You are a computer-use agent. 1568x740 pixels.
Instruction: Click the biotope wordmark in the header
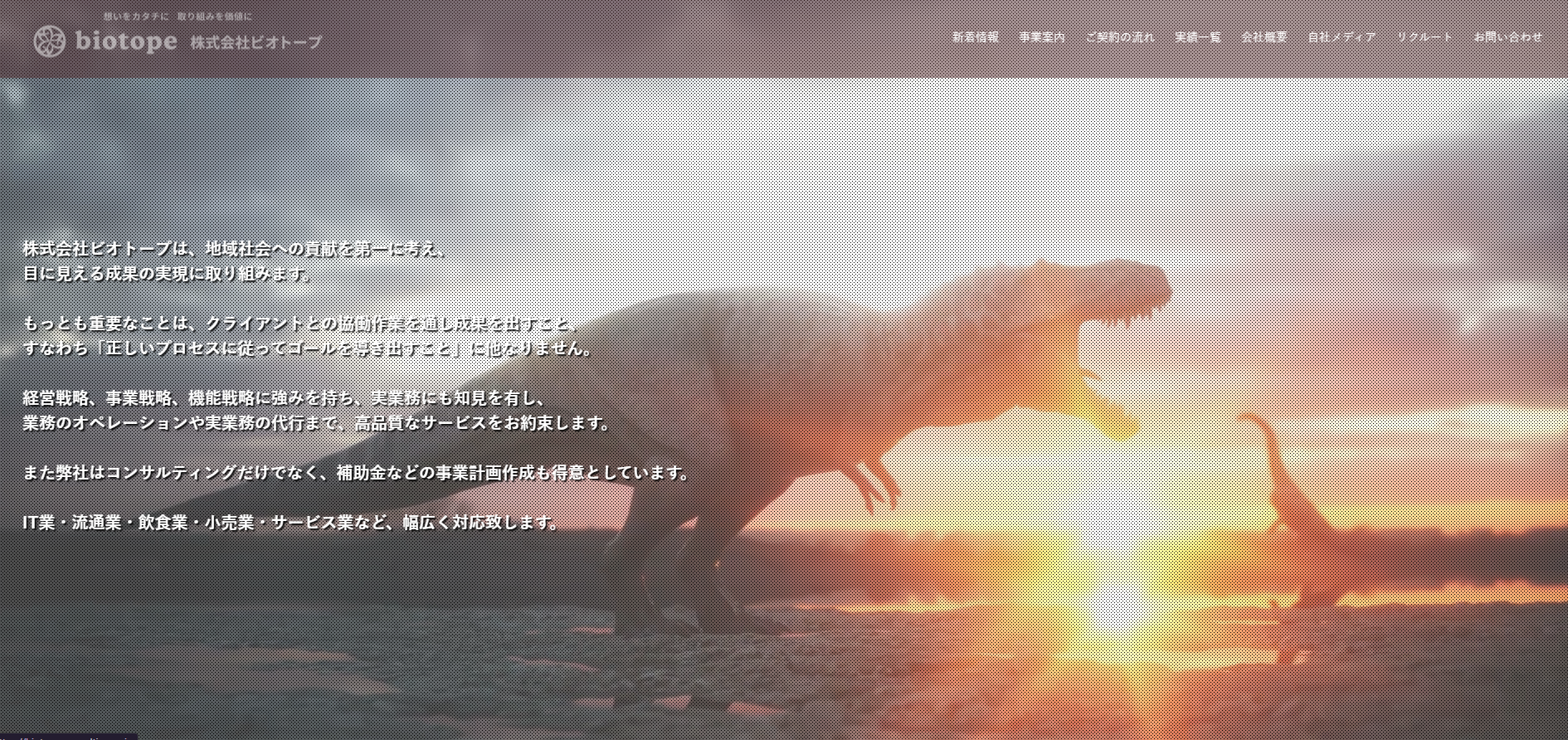tap(126, 41)
